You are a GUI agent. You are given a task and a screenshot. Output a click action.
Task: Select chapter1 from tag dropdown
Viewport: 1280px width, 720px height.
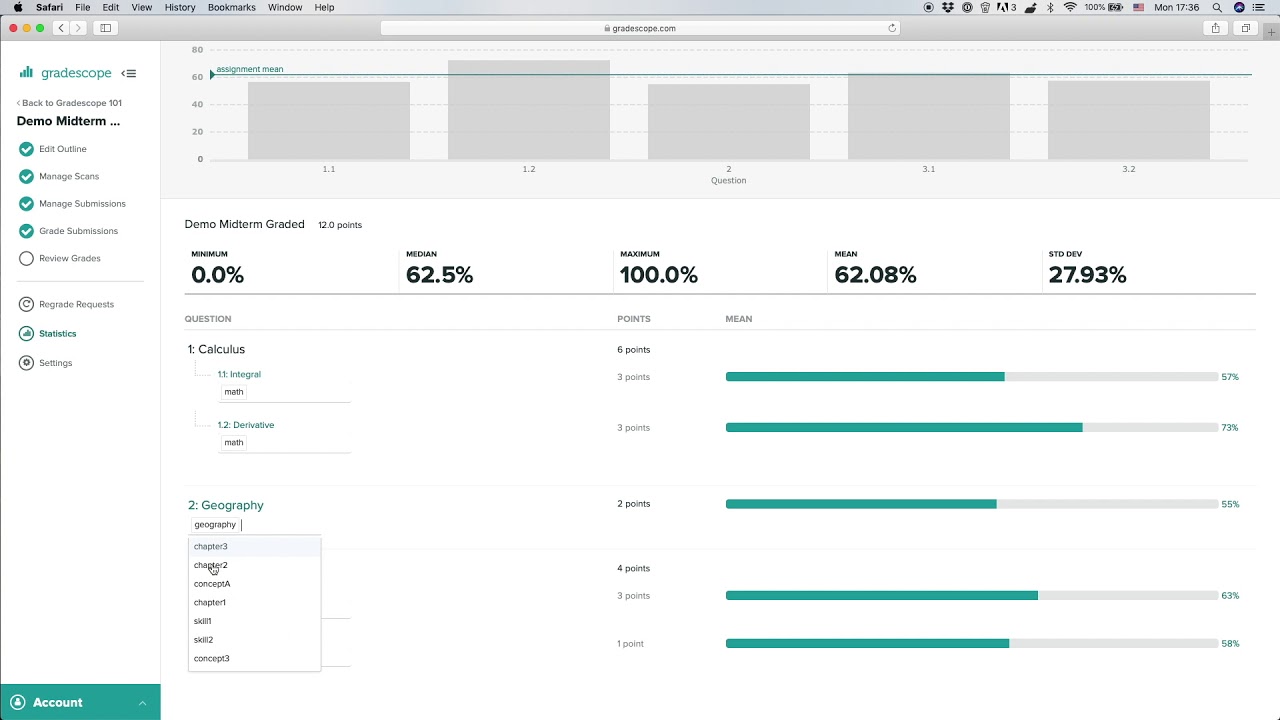point(254,603)
